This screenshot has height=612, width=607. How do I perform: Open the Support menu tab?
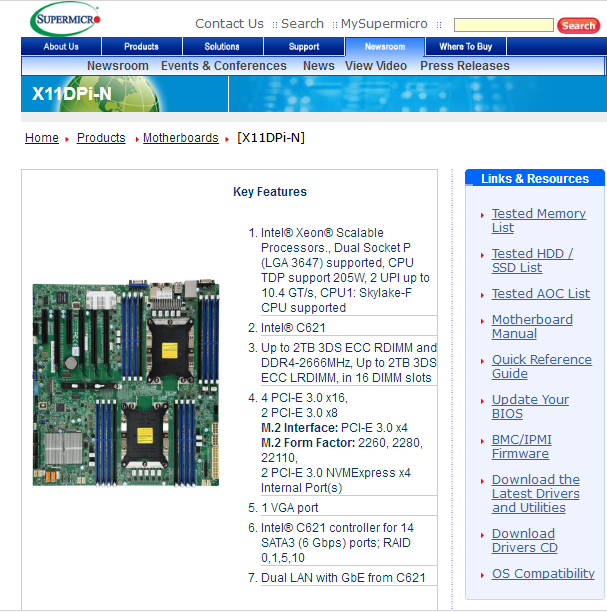[x=304, y=46]
